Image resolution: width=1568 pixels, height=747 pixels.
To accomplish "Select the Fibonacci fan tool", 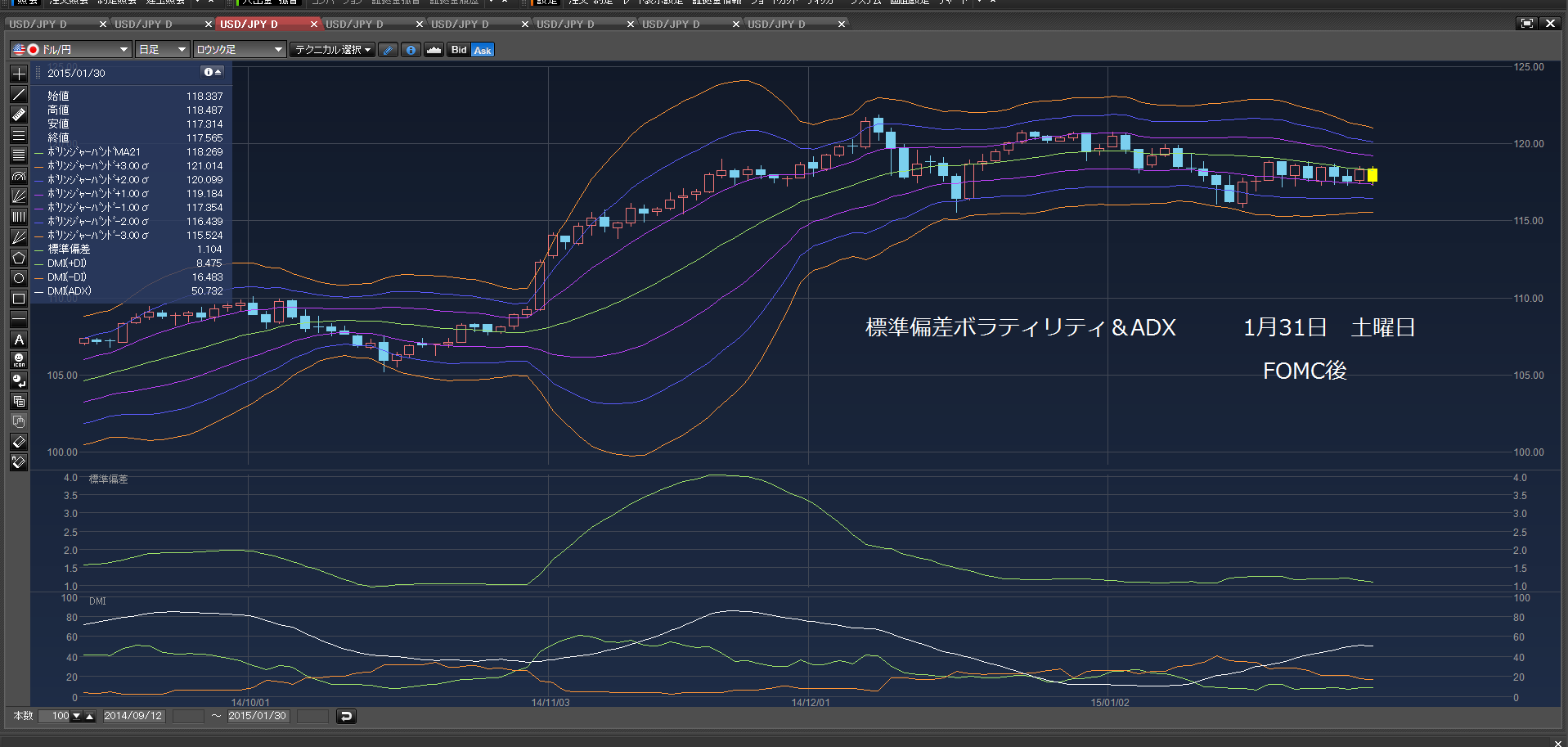I will (x=19, y=196).
